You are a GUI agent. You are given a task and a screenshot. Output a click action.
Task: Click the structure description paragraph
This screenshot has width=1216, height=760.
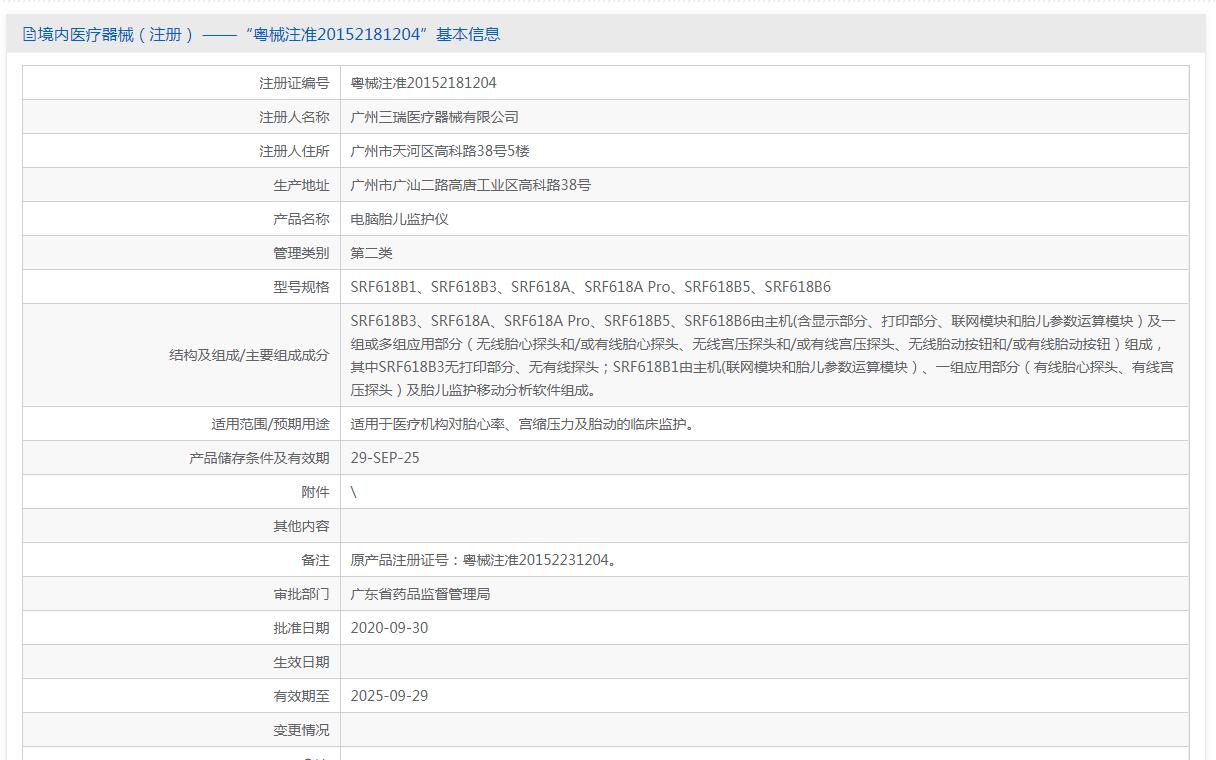pyautogui.click(x=763, y=355)
